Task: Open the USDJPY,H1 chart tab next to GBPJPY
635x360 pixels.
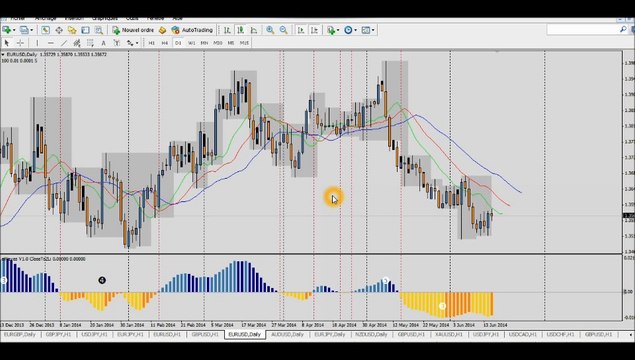Action: [x=94, y=335]
